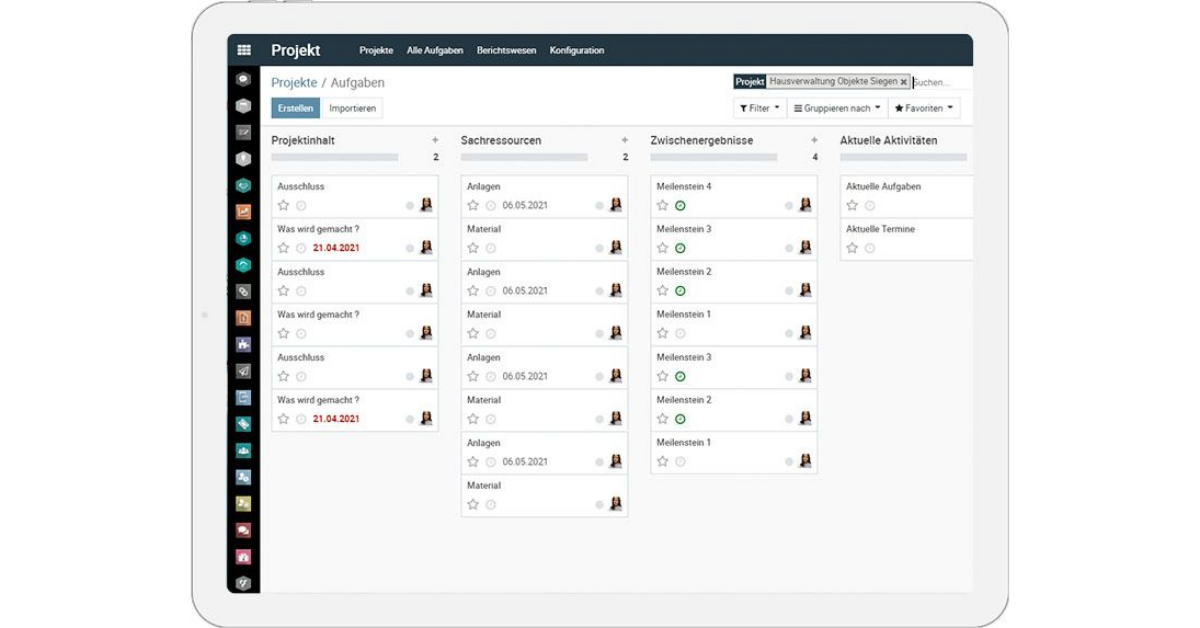Toggle the star on Aktuelle Aufgaben card
This screenshot has height=628, width=1200.
[x=853, y=205]
